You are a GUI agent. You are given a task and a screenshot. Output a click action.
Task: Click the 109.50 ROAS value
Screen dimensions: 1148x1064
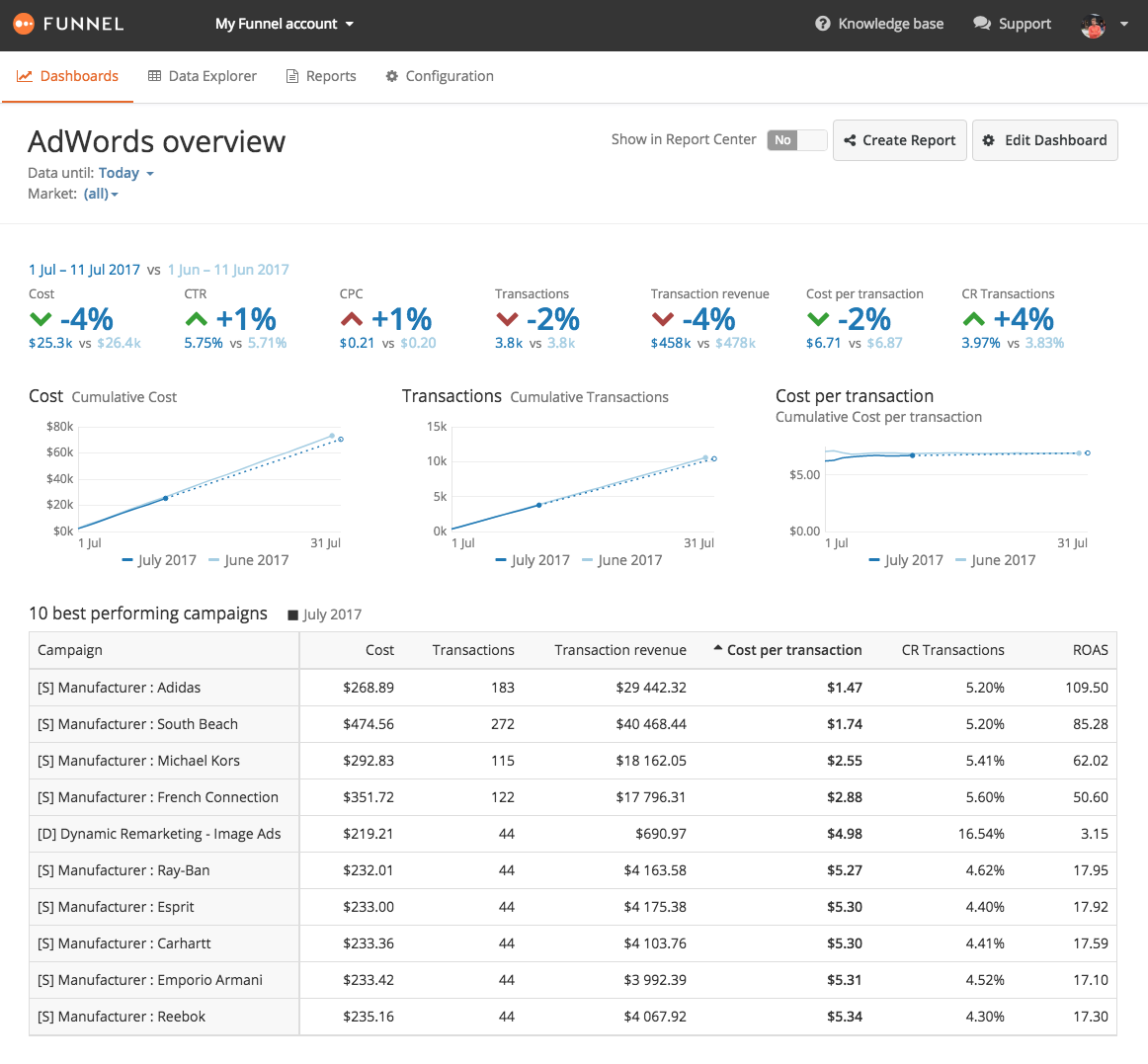(x=1087, y=688)
